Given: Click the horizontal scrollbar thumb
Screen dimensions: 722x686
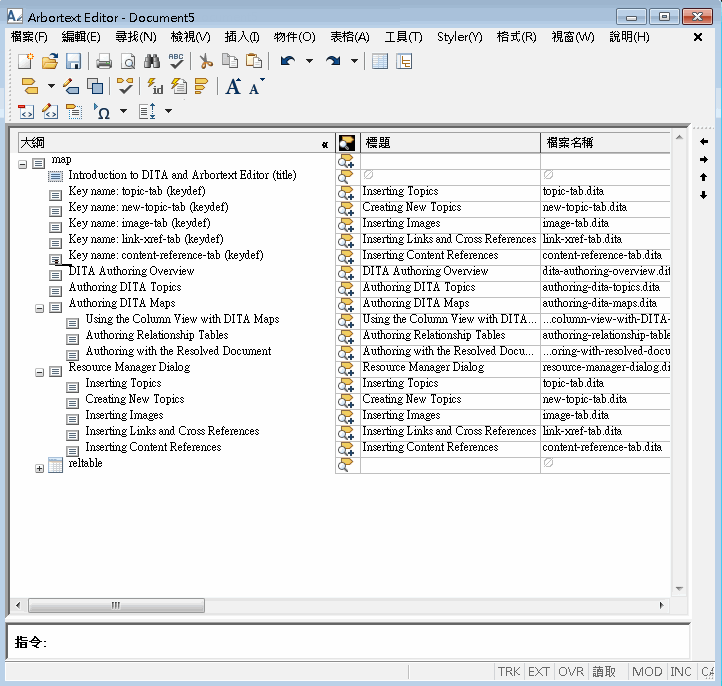Looking at the screenshot, I should pos(116,605).
